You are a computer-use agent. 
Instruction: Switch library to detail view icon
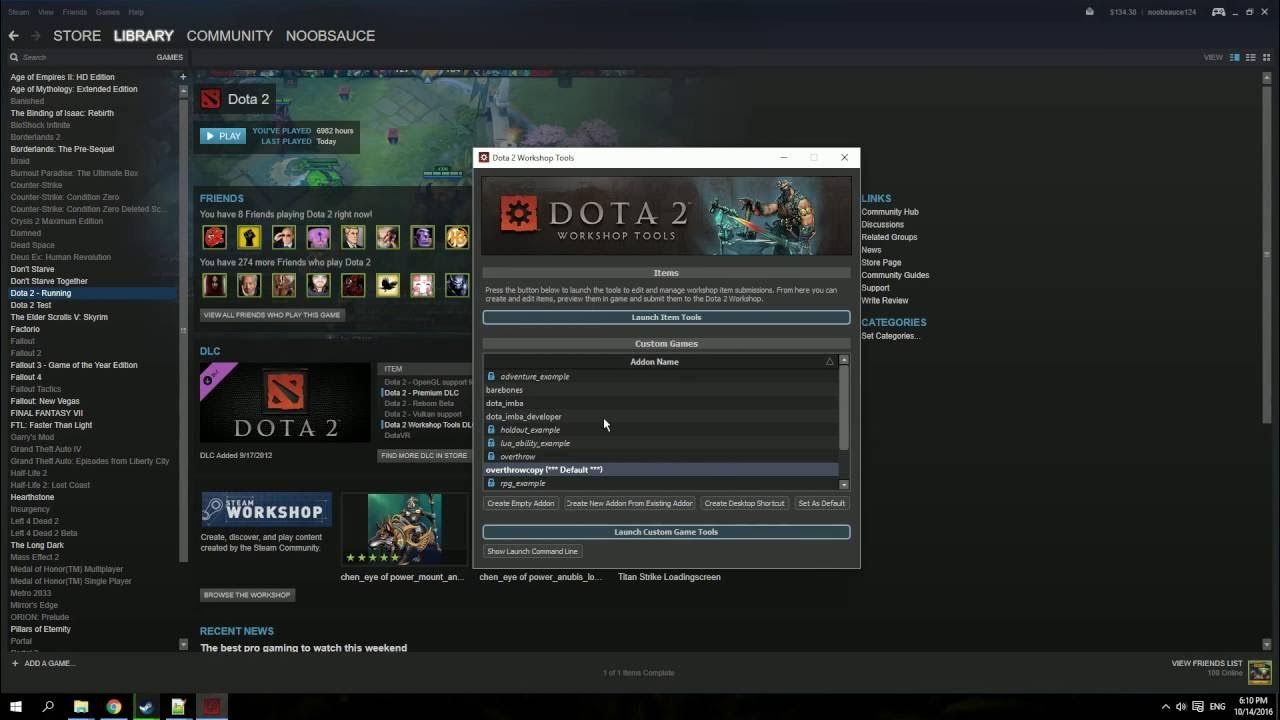(x=1235, y=57)
